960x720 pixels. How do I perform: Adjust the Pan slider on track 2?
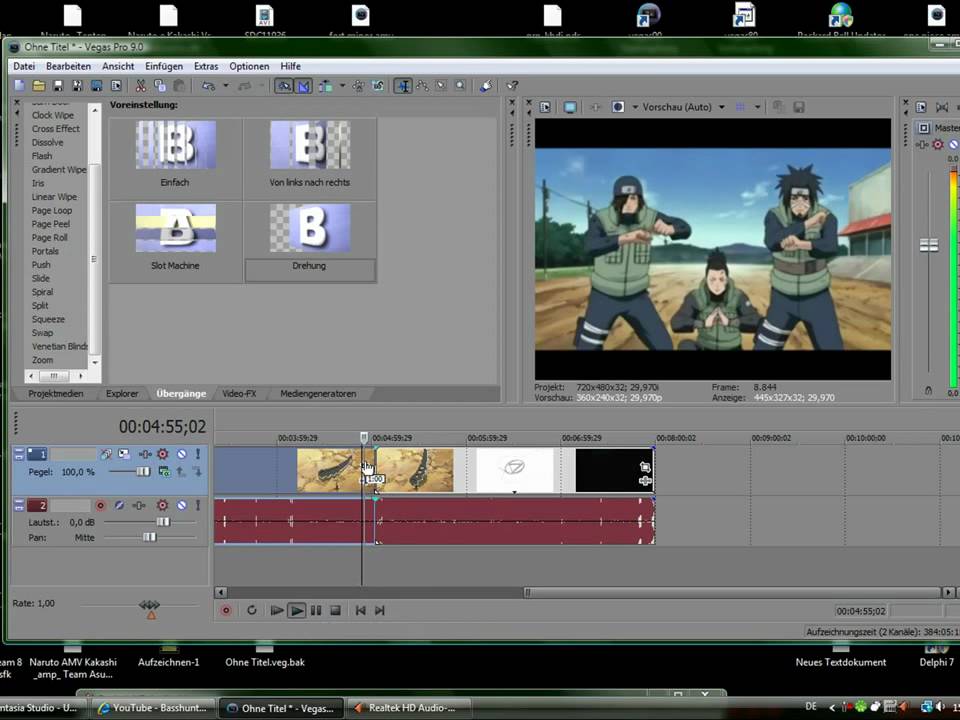point(149,538)
